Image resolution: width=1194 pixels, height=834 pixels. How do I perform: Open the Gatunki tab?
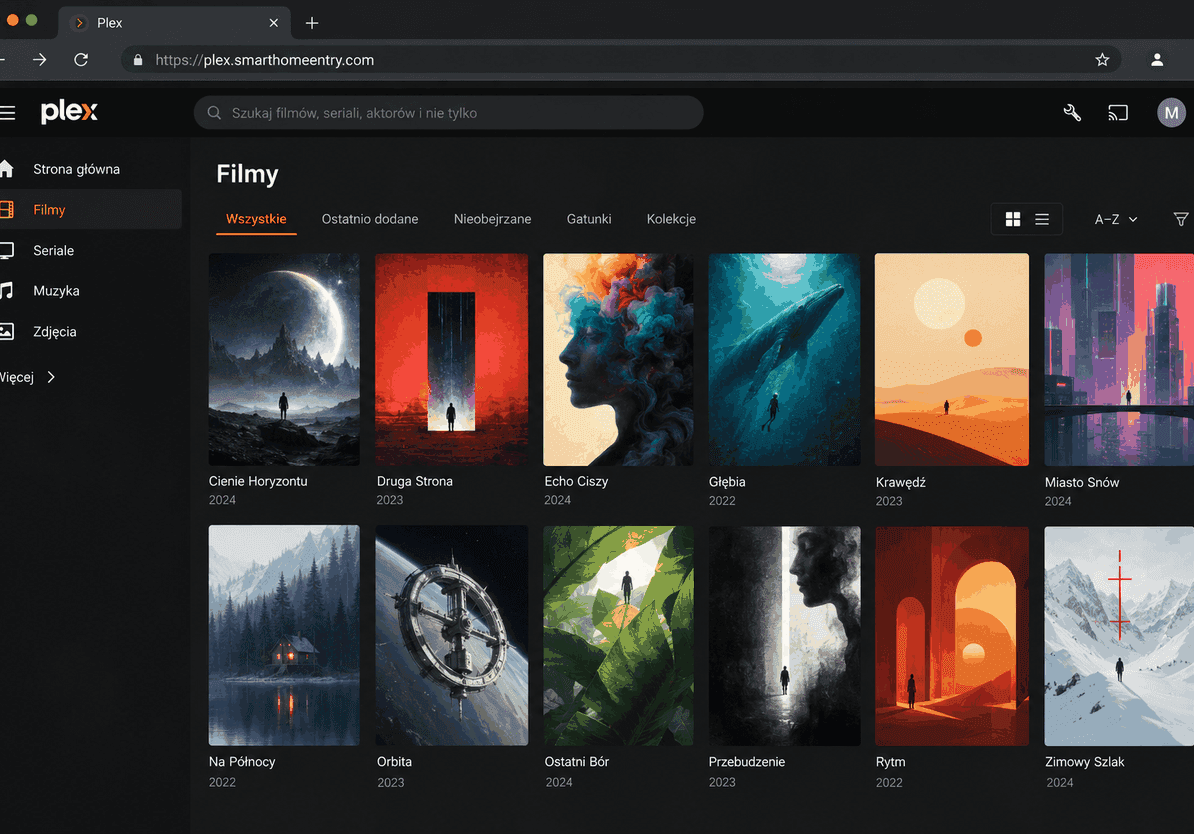[x=589, y=219]
